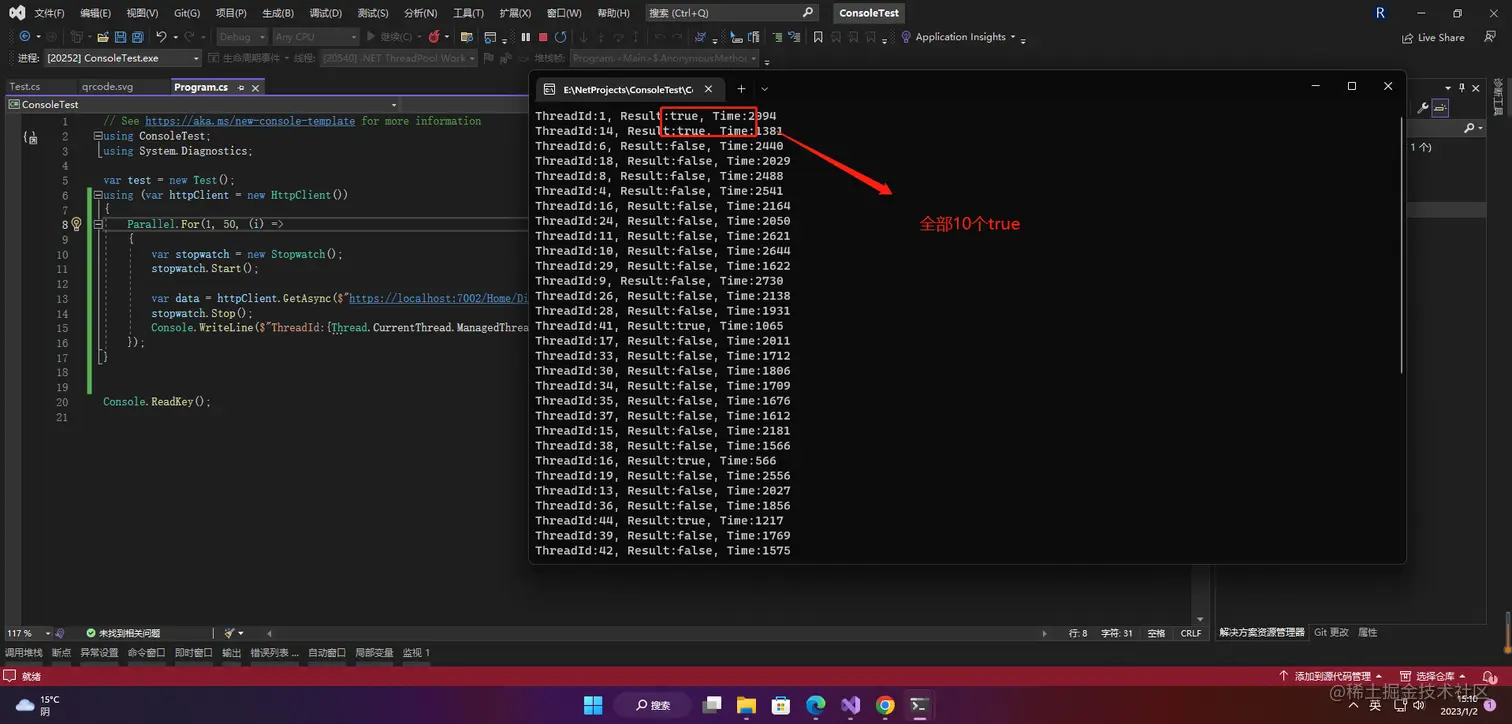1512x724 pixels.
Task: Click the Navigate Backward icon
Action: [25, 37]
